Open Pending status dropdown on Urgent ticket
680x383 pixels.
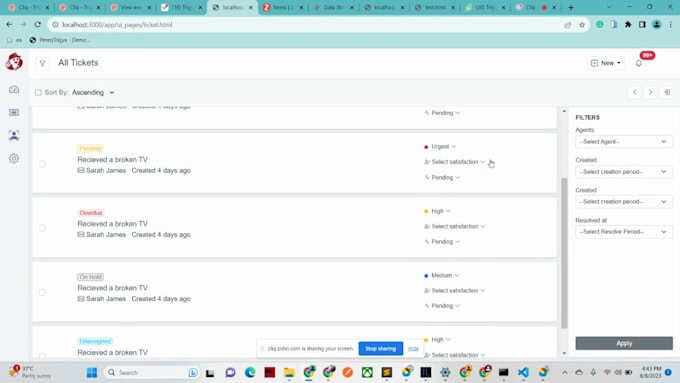[x=442, y=177]
